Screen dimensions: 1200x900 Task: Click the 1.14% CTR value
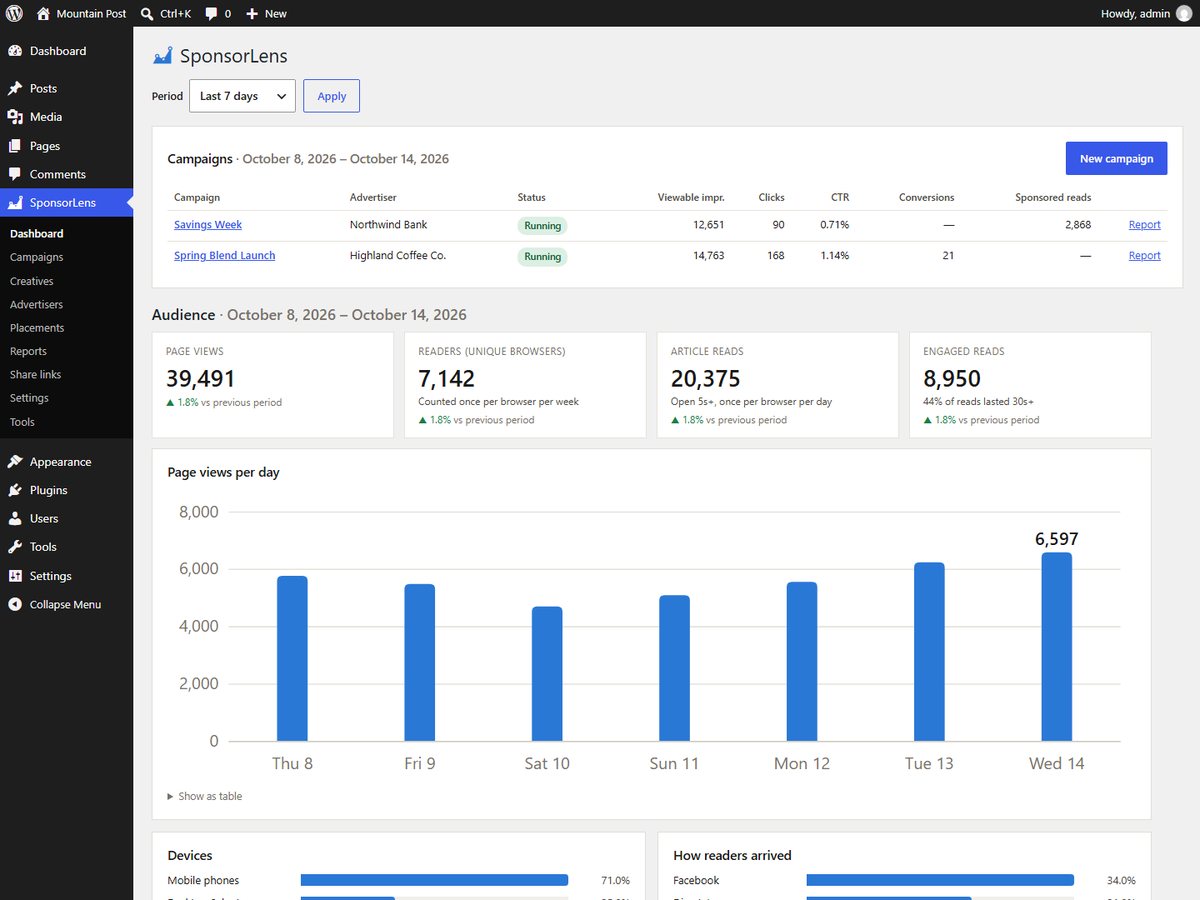click(834, 256)
